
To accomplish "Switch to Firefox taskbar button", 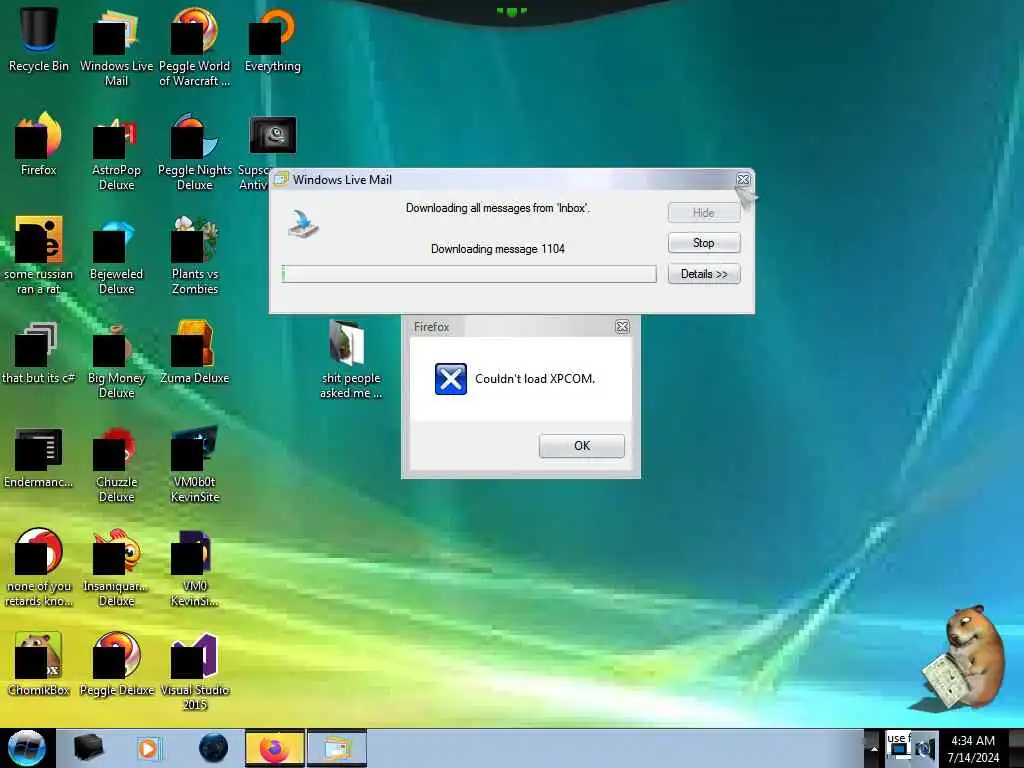I will pyautogui.click(x=275, y=748).
